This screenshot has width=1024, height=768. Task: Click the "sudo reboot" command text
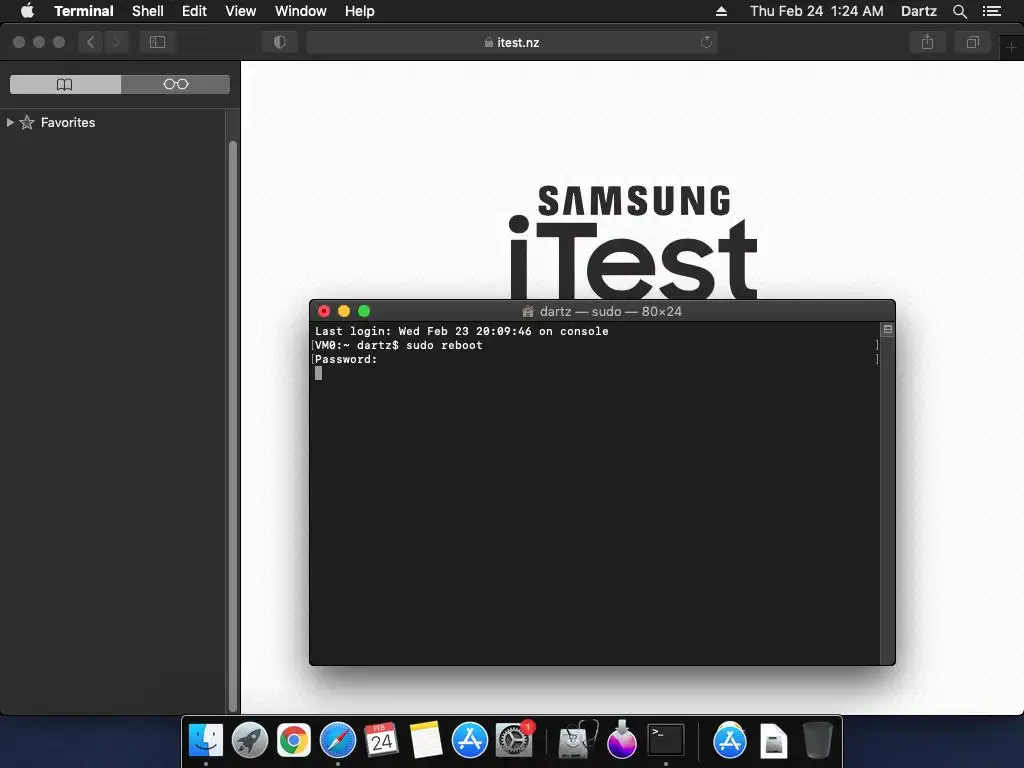[444, 345]
